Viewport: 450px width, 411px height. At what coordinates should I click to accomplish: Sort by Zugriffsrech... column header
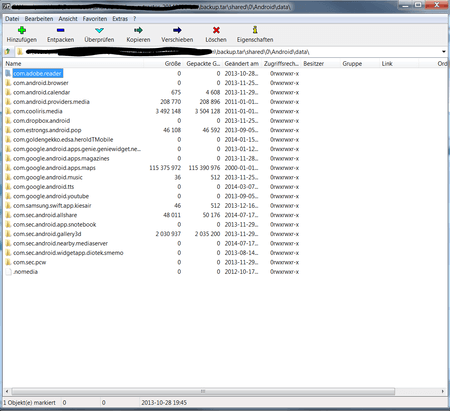click(x=281, y=63)
